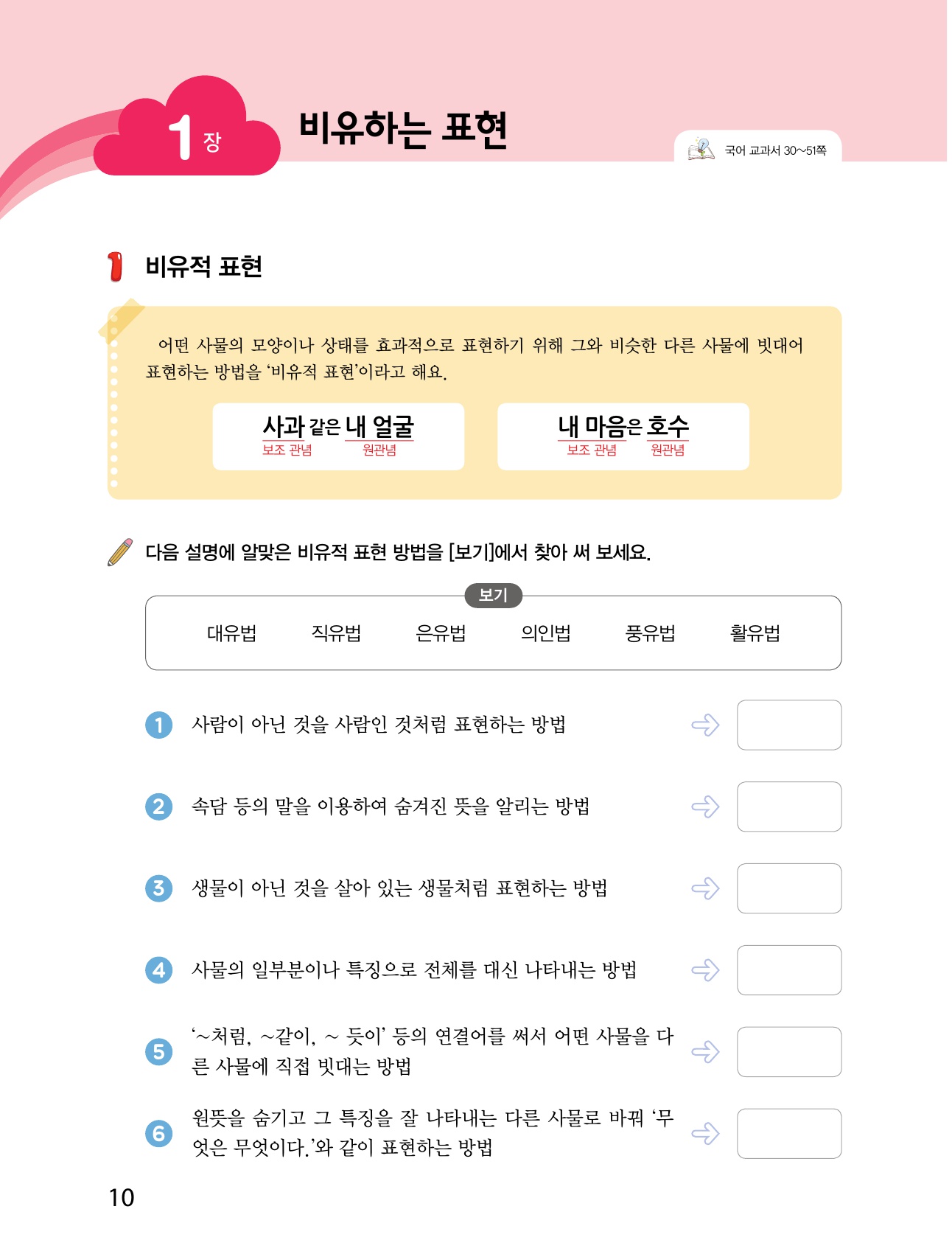Select the answer box for question 6
The width and height of the screenshot is (952, 1254).
(x=788, y=1133)
